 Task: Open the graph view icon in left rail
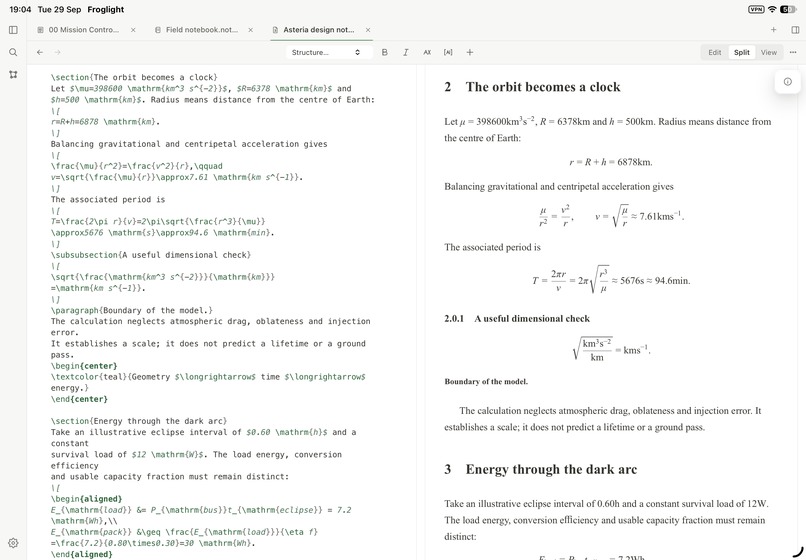coord(13,75)
